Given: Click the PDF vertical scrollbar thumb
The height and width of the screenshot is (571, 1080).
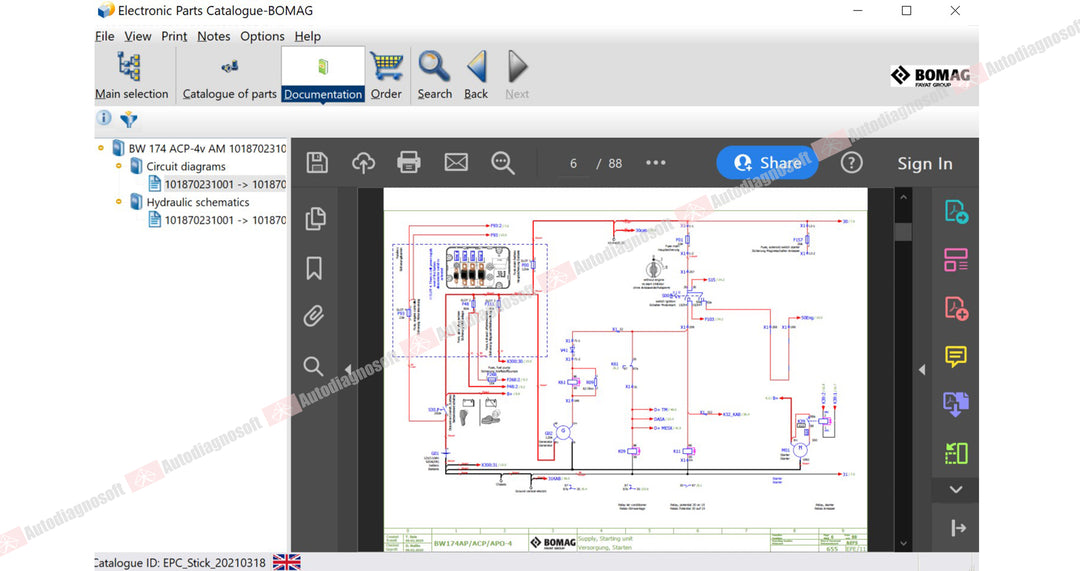Looking at the screenshot, I should pos(903,231).
